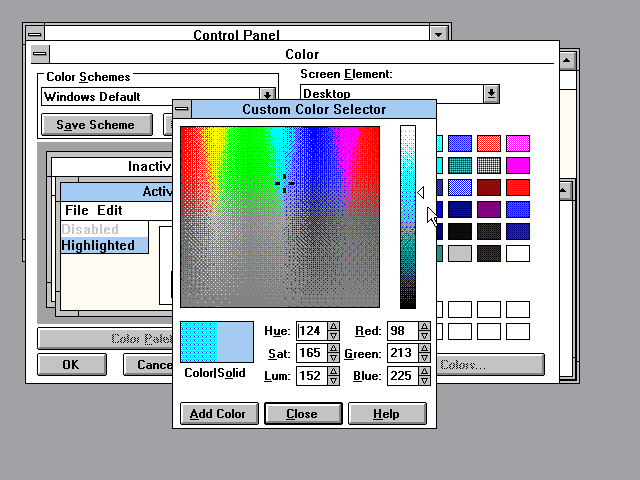Open the Color dialog control menu box
The image size is (640, 480).
point(39,54)
